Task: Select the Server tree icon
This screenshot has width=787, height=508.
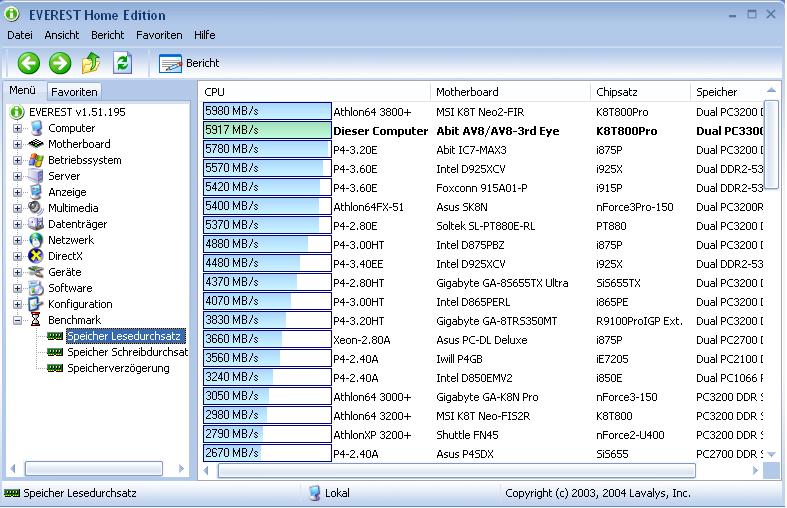Action: pyautogui.click(x=36, y=176)
